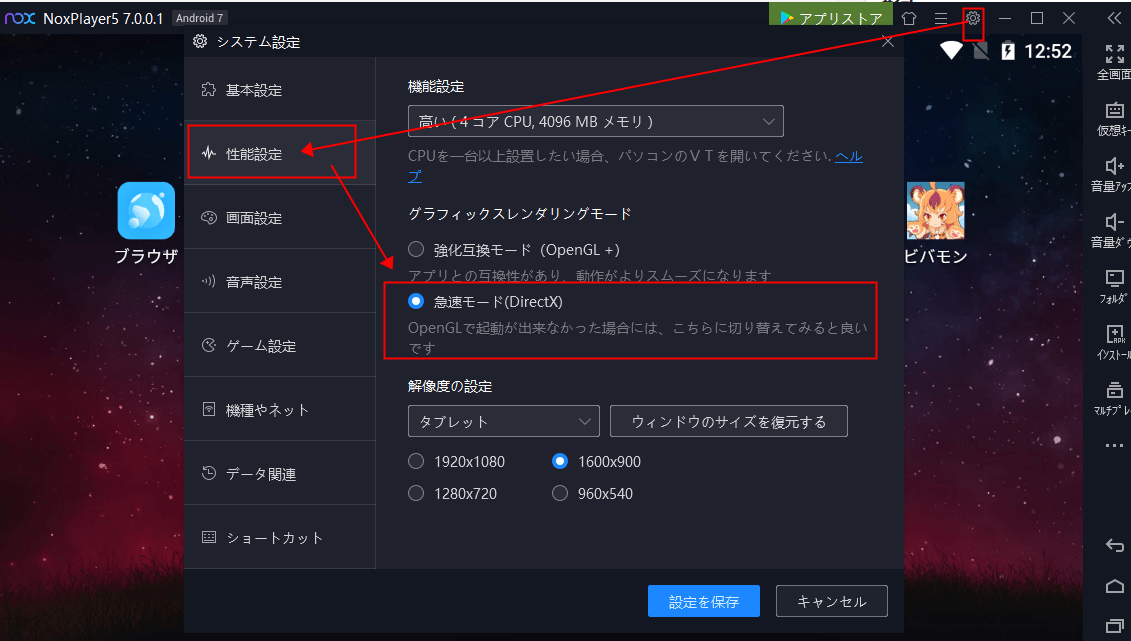
Task: Click the キャンセル cancel button
Action: (832, 601)
